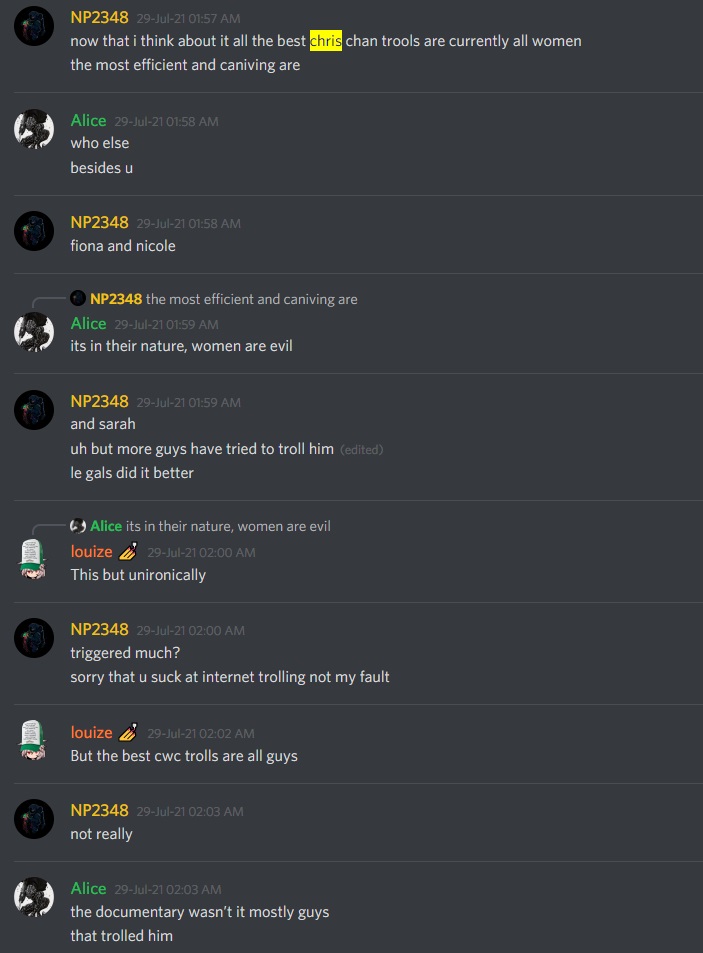Click louize's avatar beside 'But the best cwc trolls'
The image size is (703, 953).
click(34, 740)
